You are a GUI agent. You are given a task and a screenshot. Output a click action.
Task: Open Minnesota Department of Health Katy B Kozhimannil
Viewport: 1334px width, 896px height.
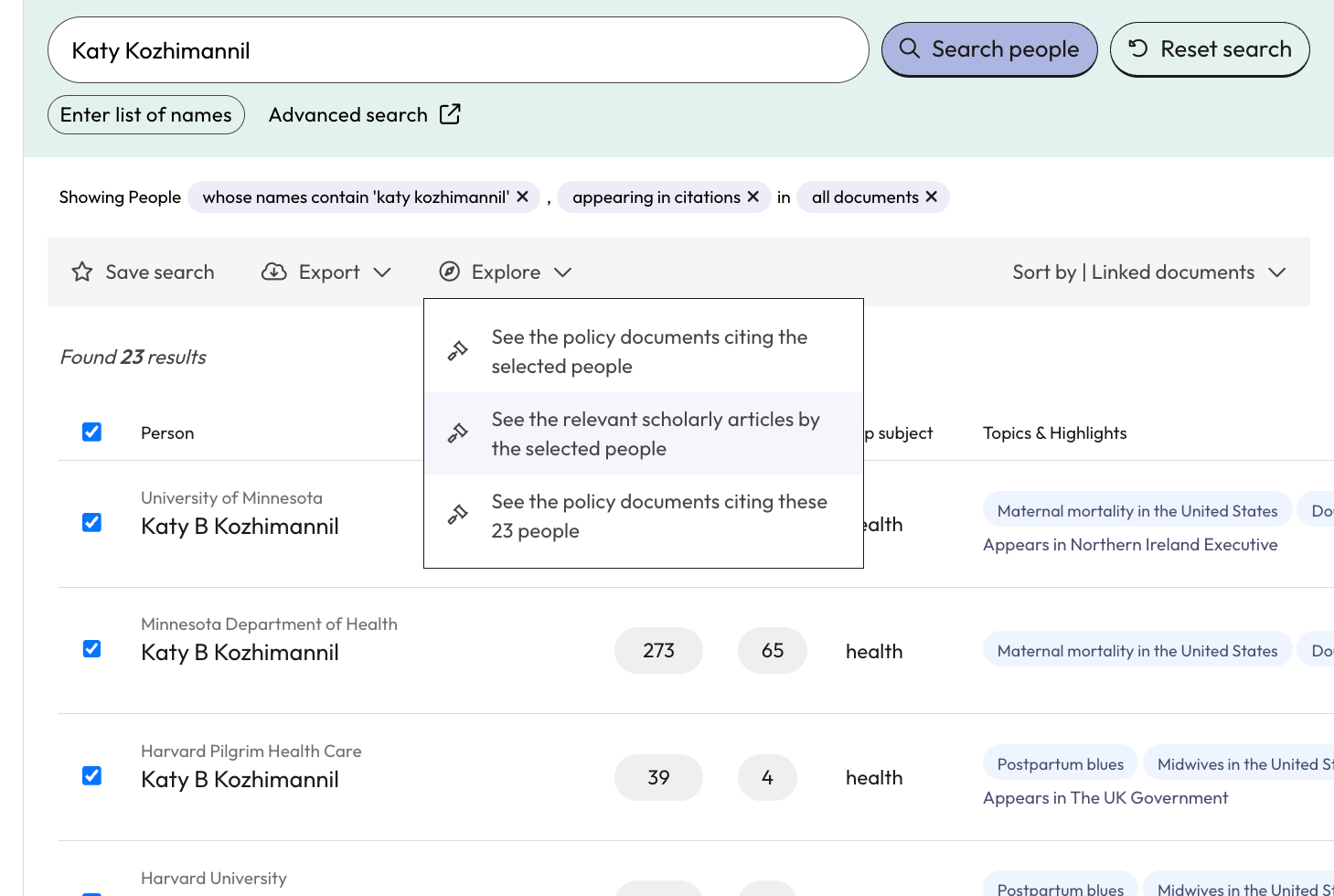240,652
